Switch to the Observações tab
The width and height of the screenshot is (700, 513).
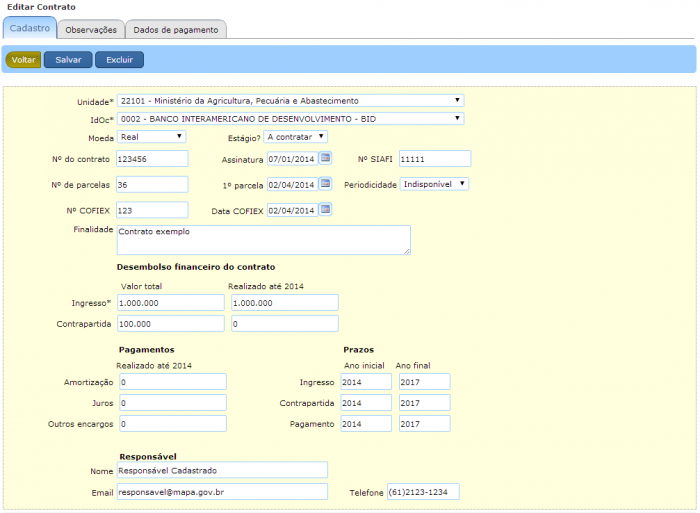click(91, 29)
